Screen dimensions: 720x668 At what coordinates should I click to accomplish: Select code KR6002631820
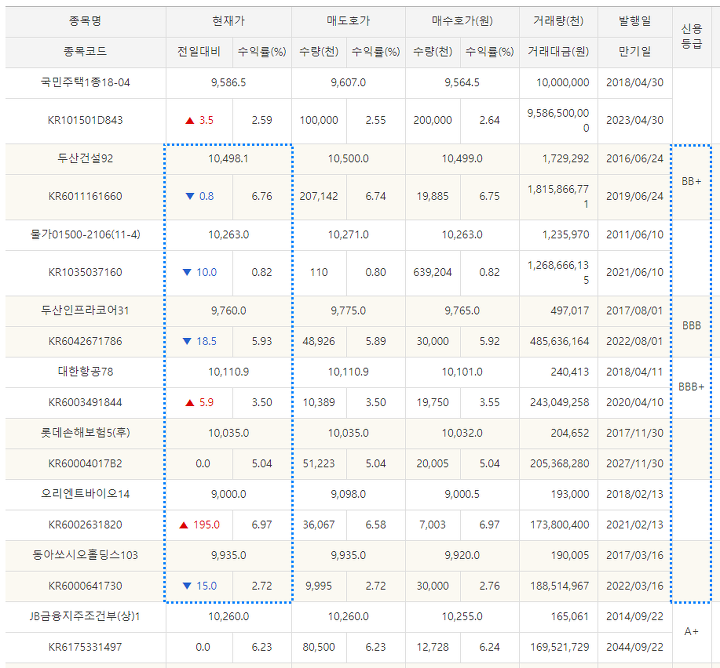(85, 525)
